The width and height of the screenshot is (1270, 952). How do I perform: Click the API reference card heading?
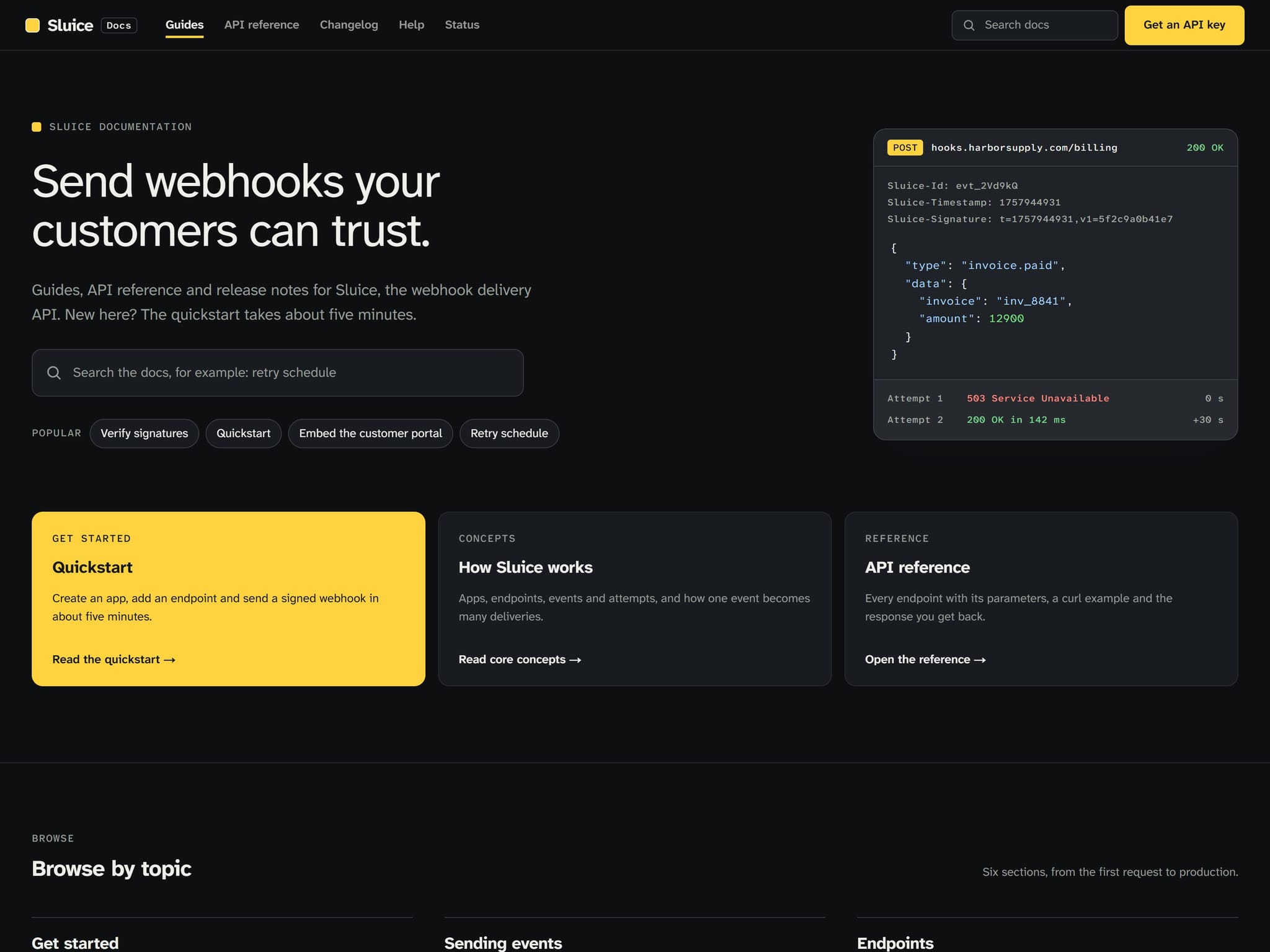[917, 567]
